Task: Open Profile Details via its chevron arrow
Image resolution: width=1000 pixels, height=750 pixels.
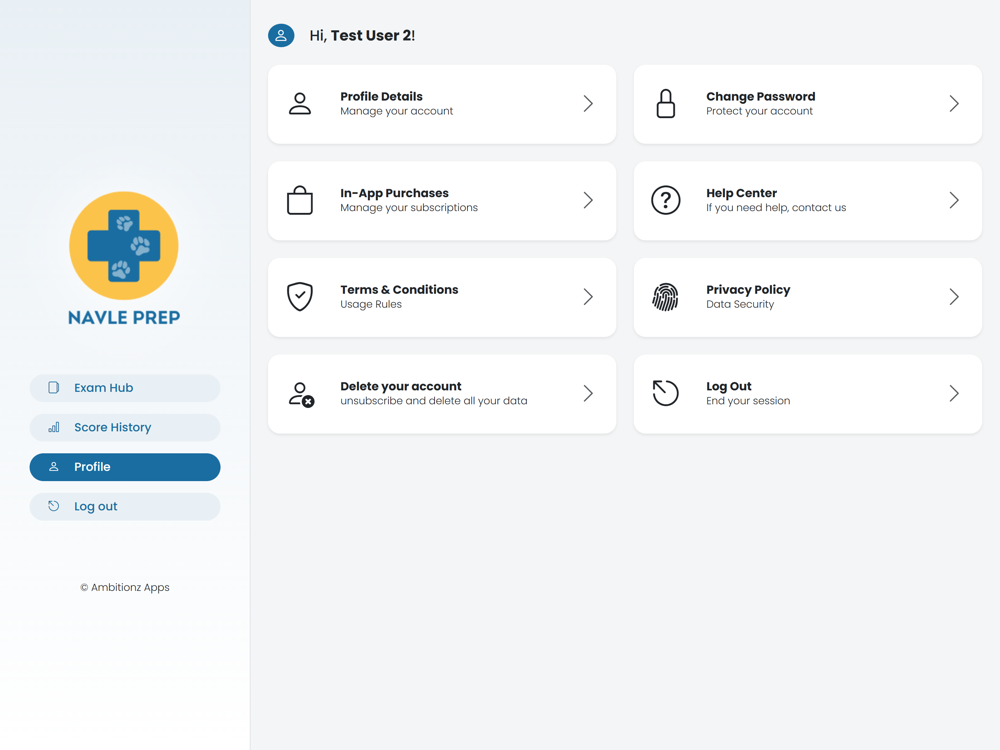Action: click(x=588, y=104)
